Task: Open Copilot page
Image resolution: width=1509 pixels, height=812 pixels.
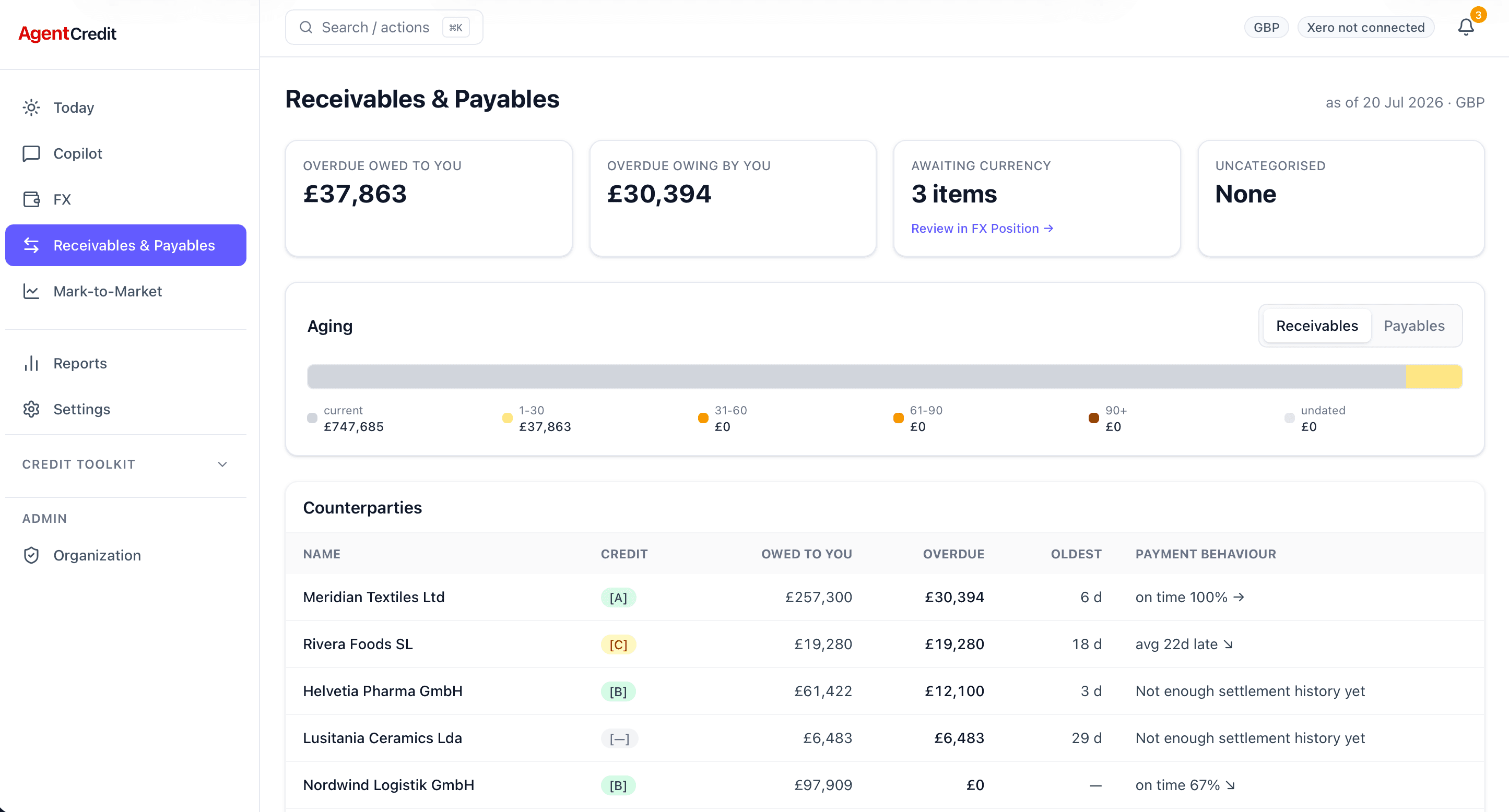Action: (125, 153)
